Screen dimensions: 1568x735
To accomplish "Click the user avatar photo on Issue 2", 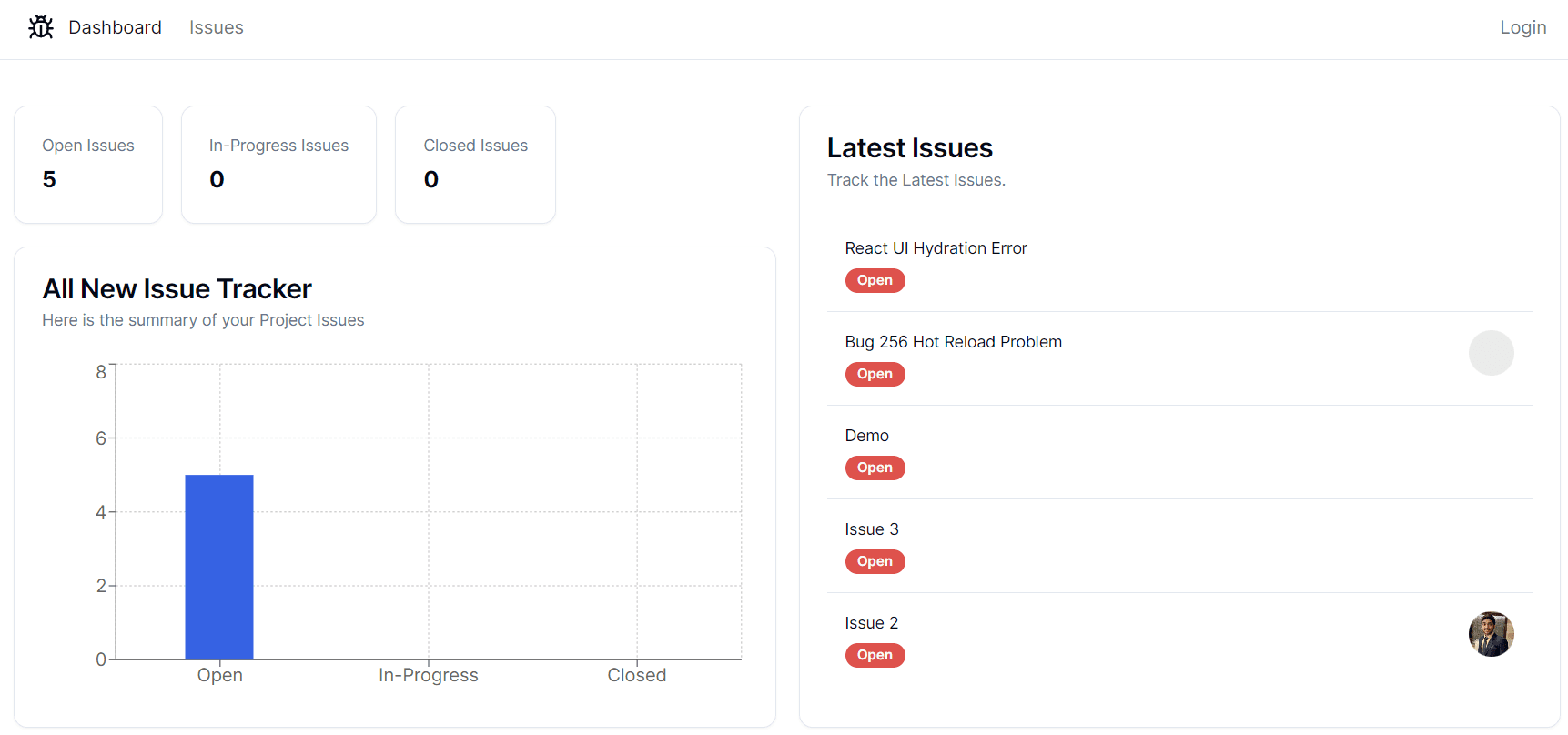I will click(1491, 634).
